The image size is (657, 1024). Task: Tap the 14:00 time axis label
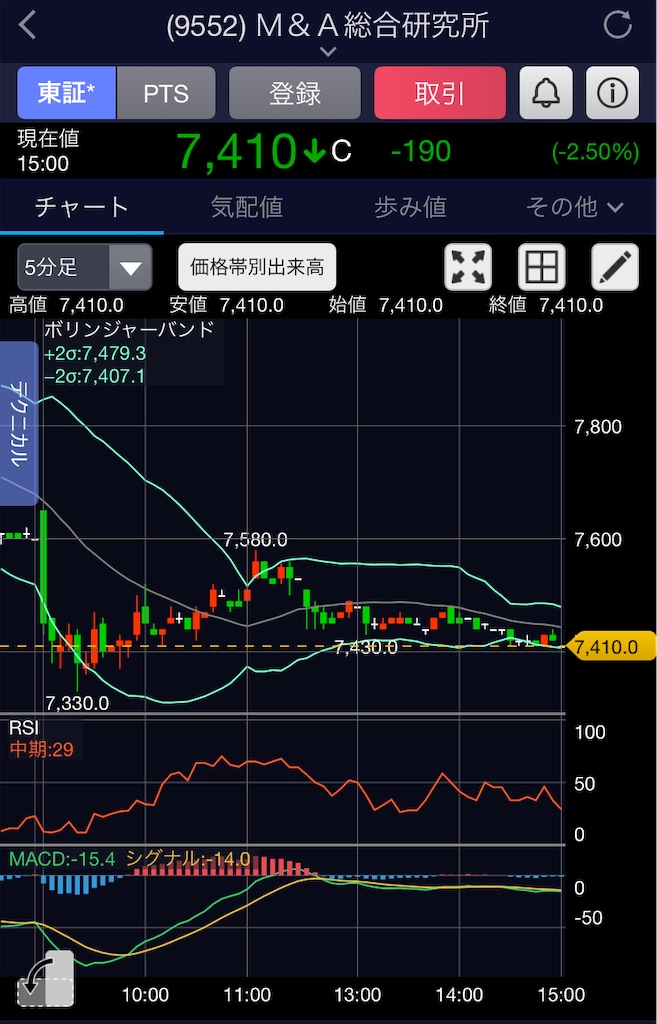(x=460, y=995)
